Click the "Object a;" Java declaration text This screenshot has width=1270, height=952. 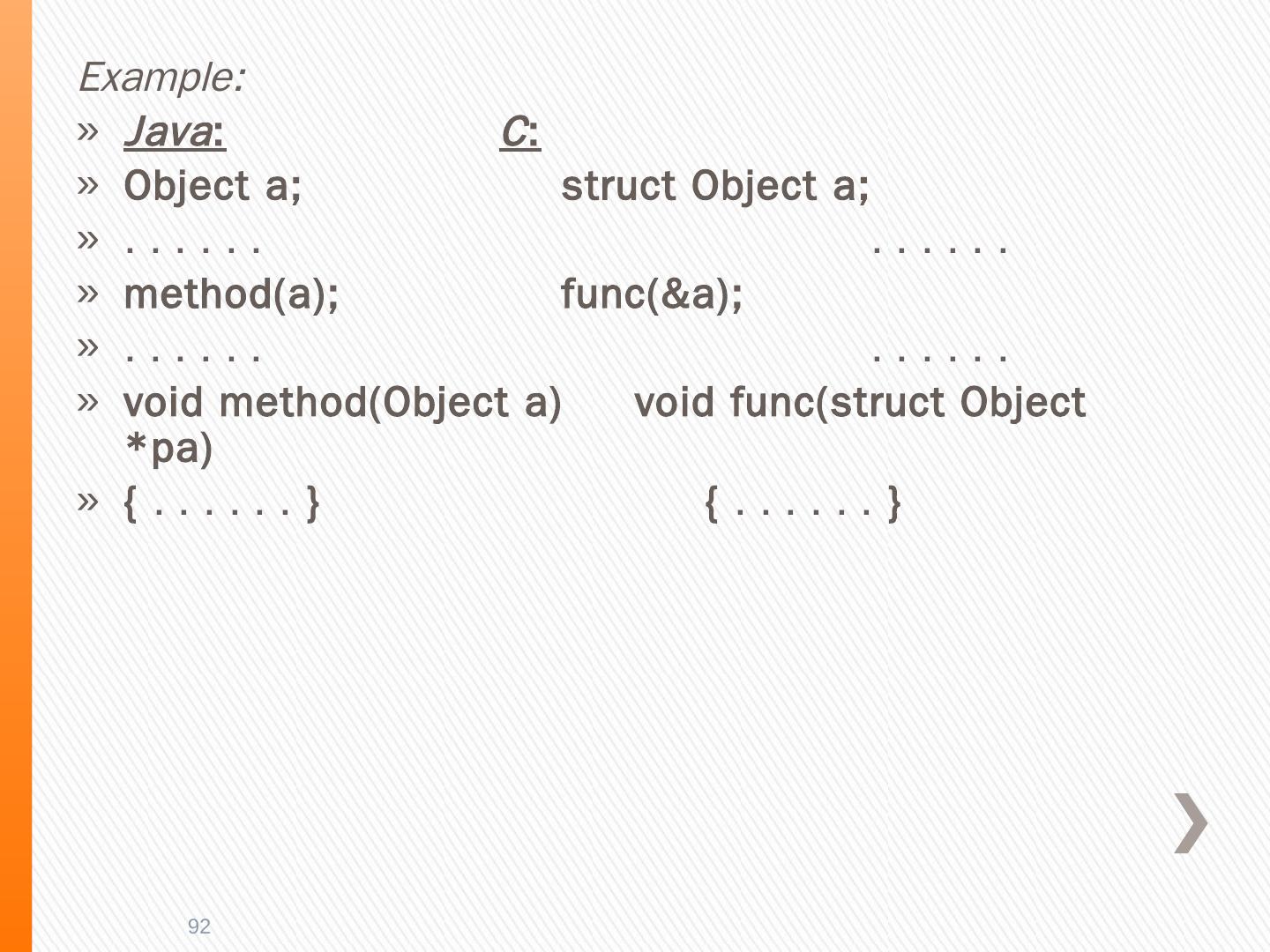point(213,187)
